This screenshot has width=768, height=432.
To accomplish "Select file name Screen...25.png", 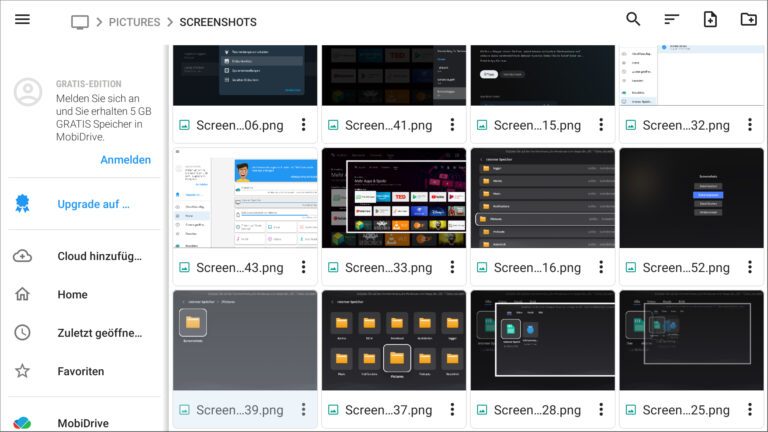I will point(686,410).
